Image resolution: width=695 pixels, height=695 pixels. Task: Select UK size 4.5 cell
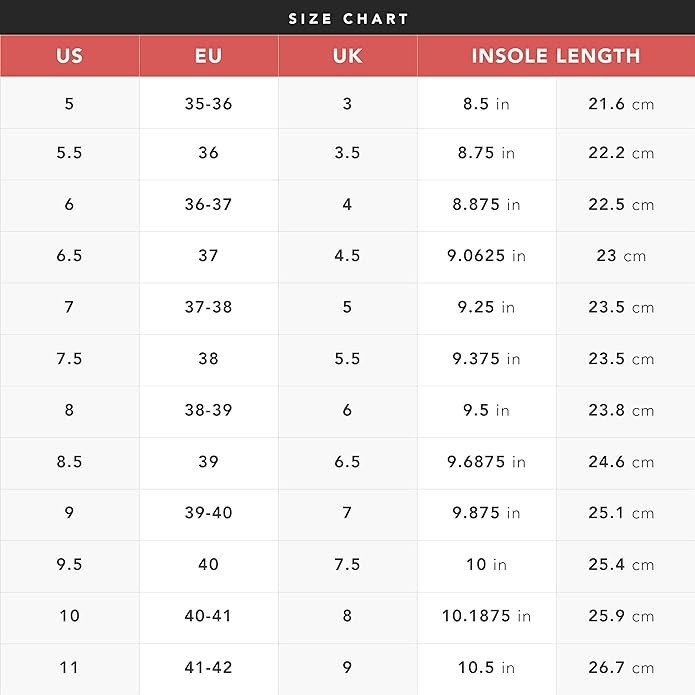tap(347, 256)
